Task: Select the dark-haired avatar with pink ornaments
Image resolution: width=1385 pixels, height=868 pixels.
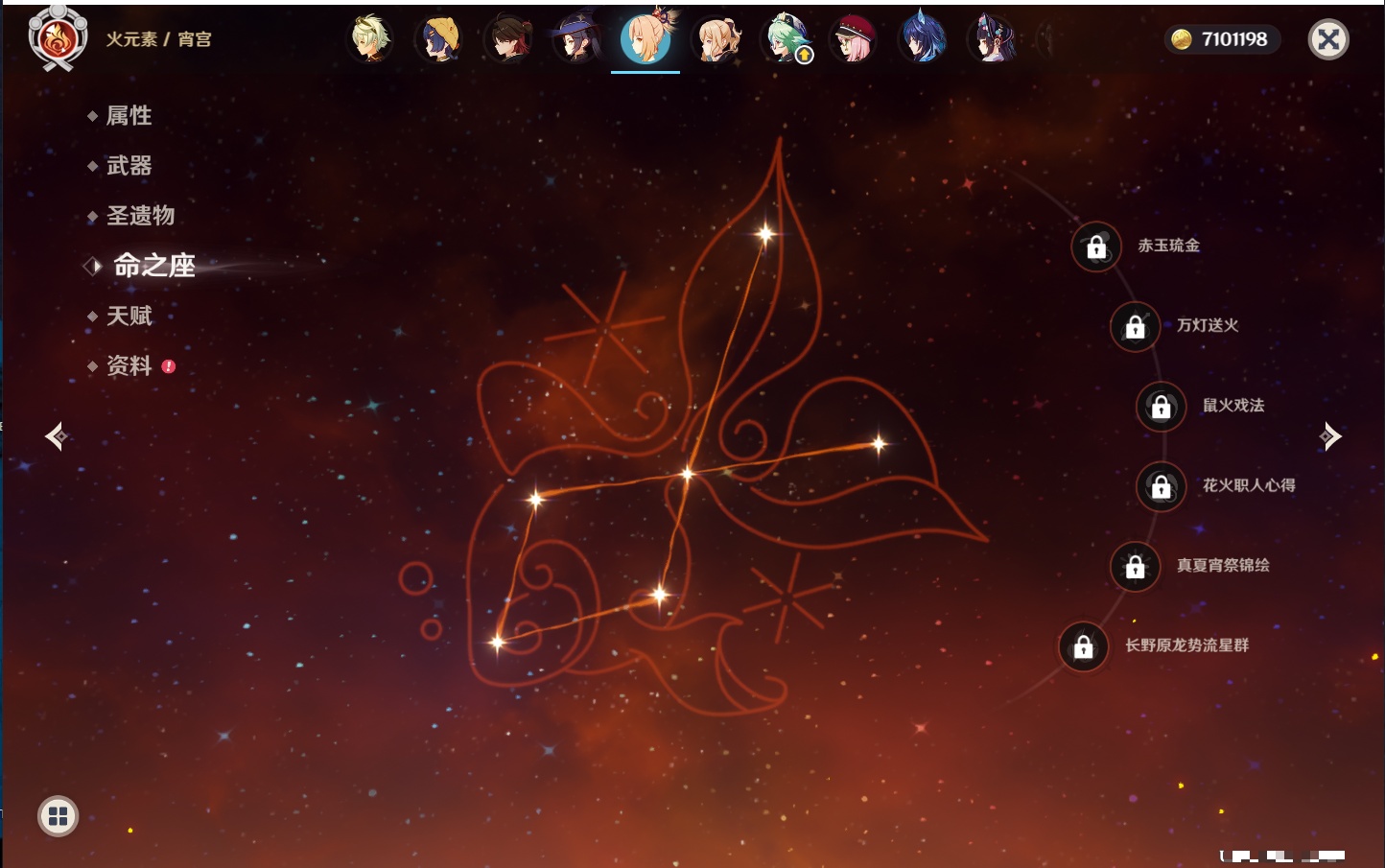Action: click(x=992, y=39)
